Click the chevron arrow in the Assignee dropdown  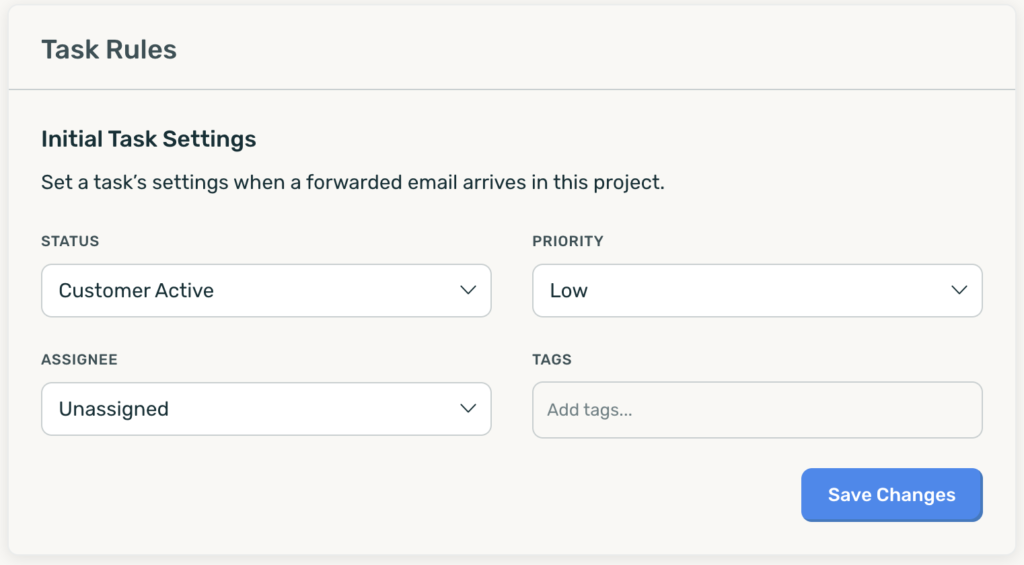tap(468, 408)
